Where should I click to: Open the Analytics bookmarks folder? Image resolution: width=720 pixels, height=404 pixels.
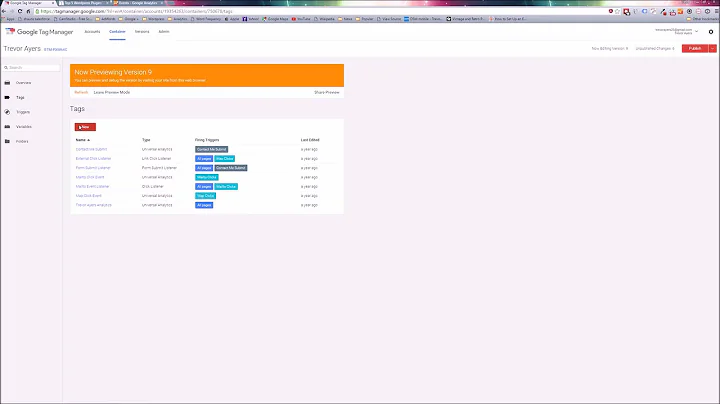[177, 19]
